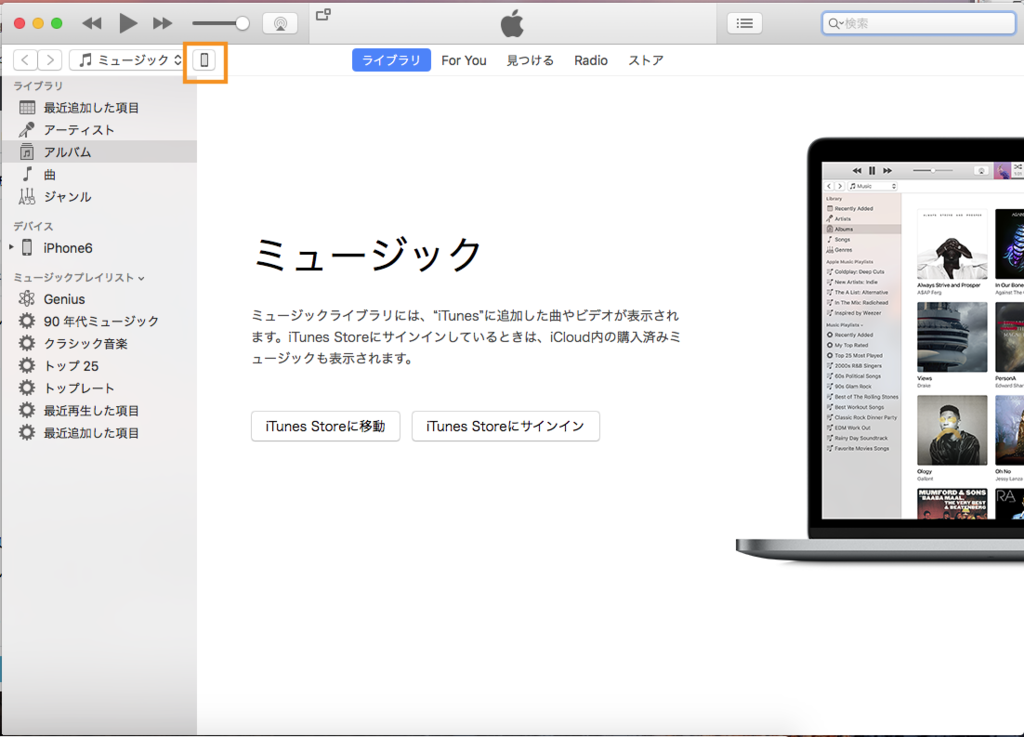Adjust the volume slider knob

pyautogui.click(x=242, y=24)
